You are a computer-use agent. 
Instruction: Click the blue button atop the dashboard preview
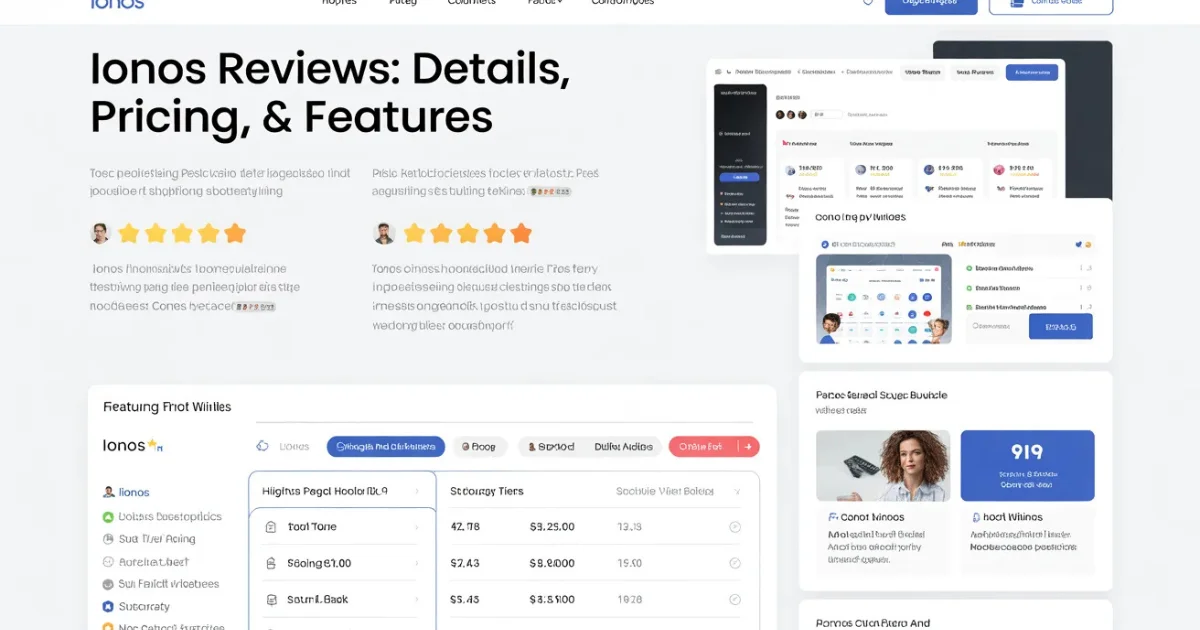pos(1031,72)
